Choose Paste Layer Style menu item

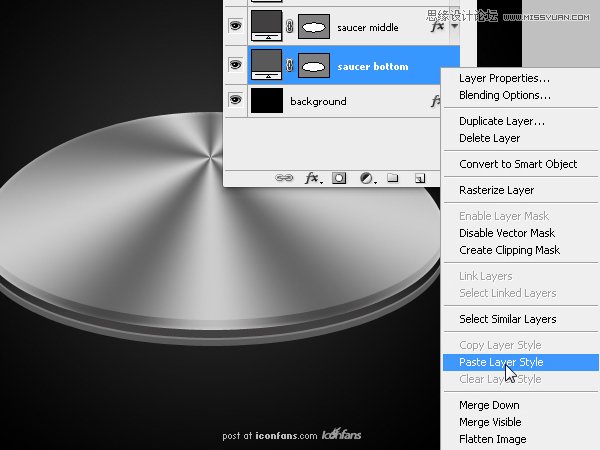click(520, 362)
